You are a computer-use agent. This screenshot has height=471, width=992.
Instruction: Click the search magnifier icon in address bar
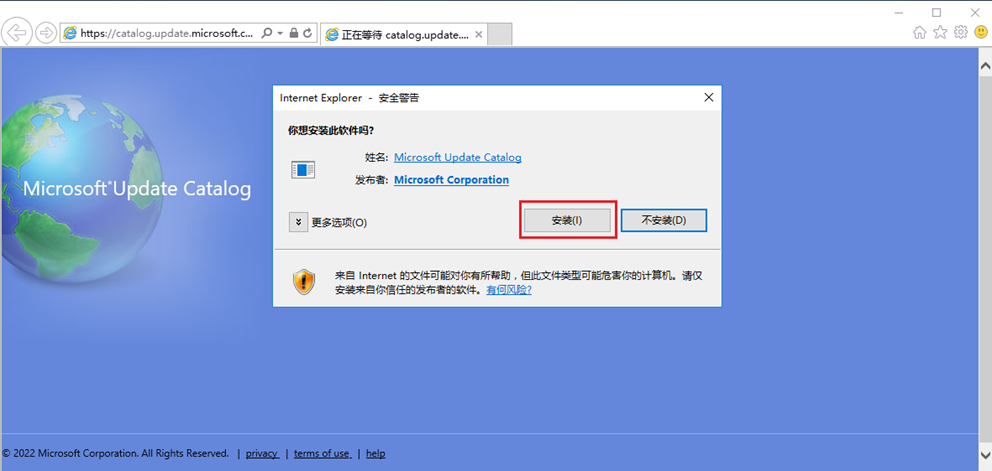click(x=266, y=33)
